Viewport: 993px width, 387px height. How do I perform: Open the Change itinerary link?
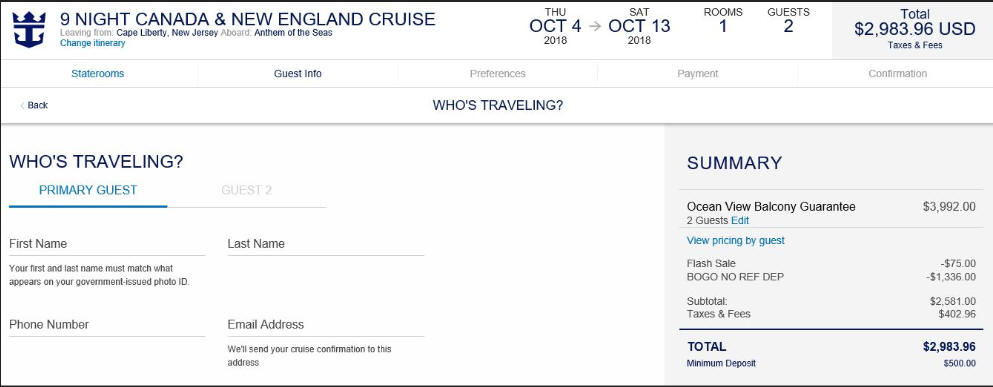92,43
